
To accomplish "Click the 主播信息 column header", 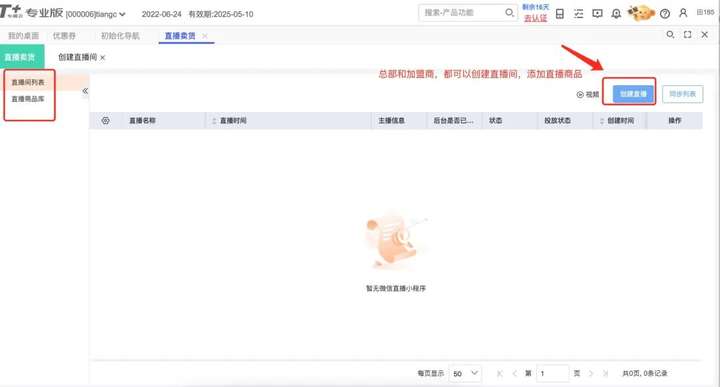I will point(391,121).
